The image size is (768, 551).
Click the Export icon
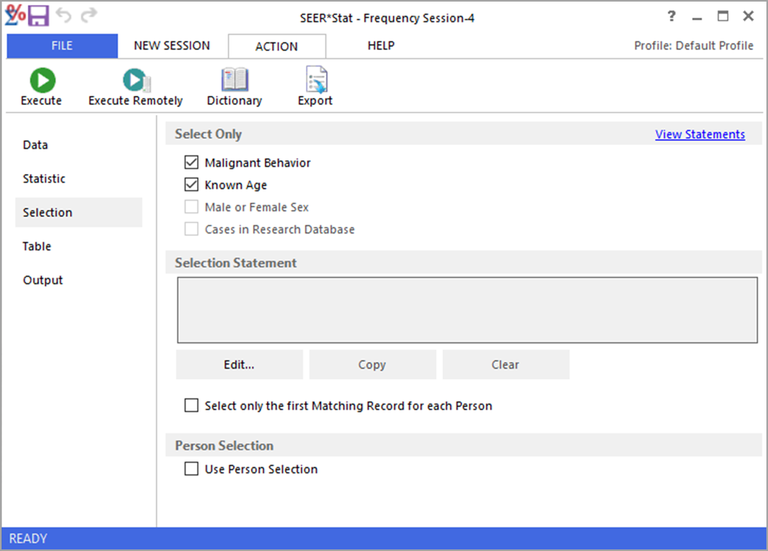315,81
